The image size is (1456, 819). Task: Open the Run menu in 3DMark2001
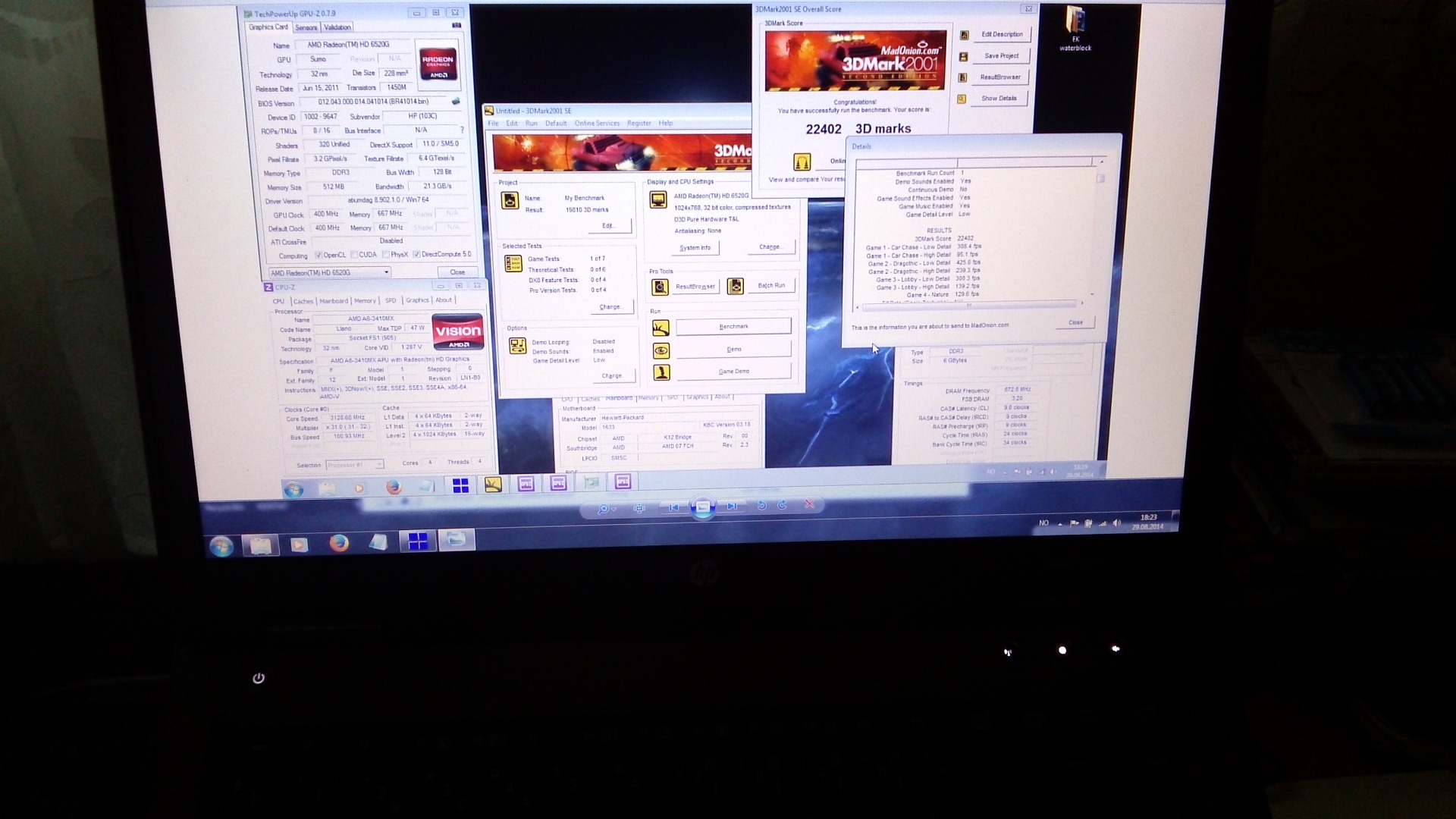(x=531, y=123)
